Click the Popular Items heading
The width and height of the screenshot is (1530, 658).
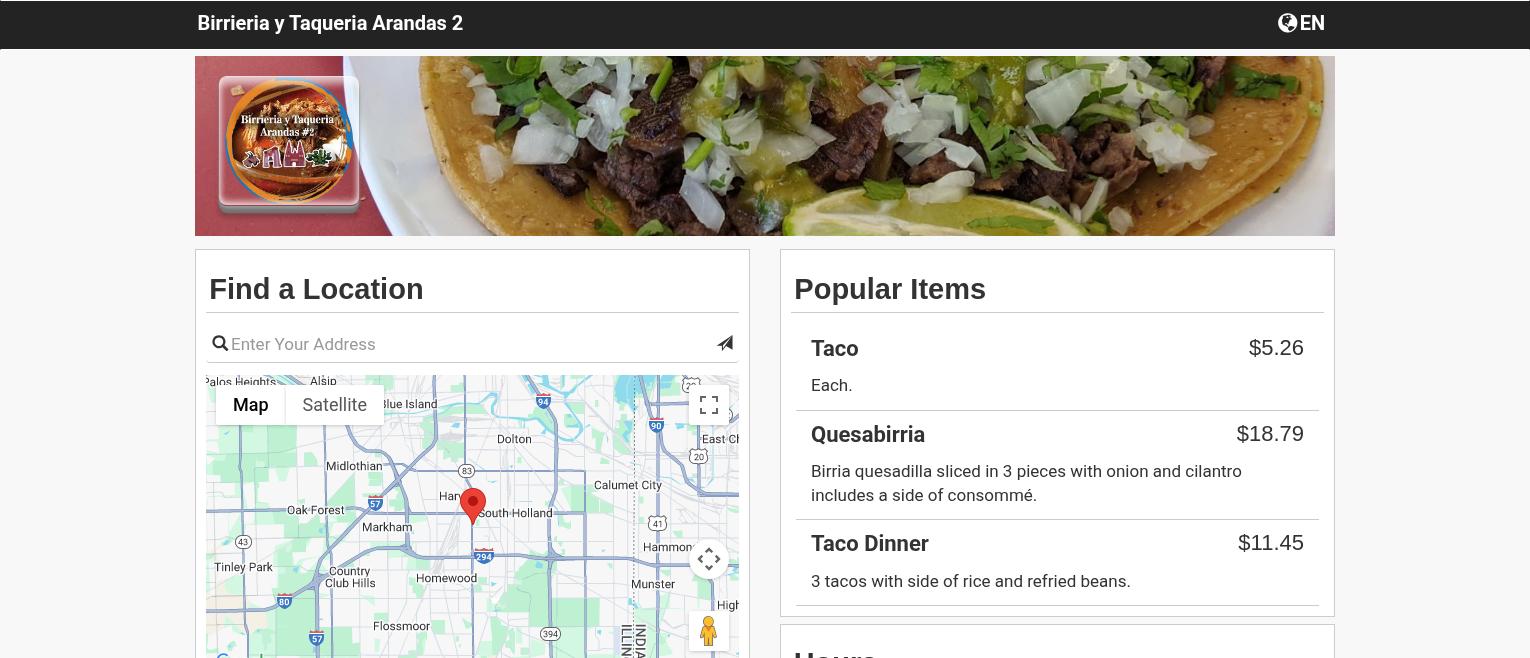click(890, 289)
